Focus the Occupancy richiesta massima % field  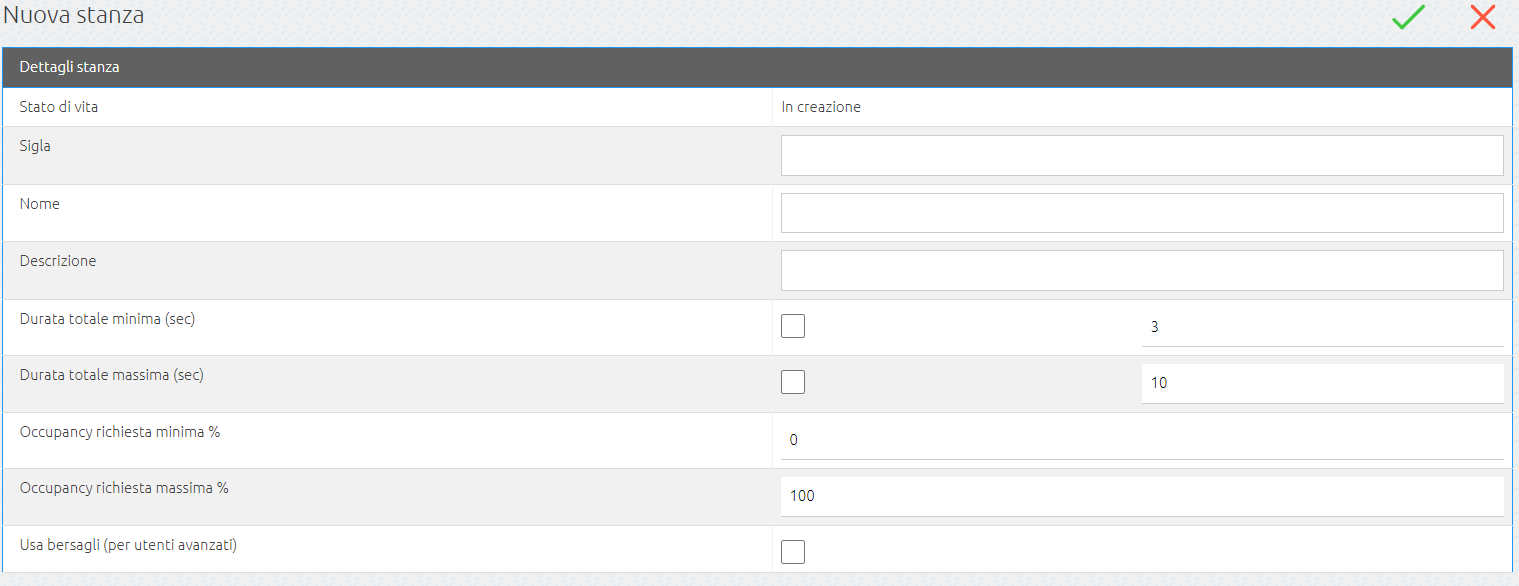[1142, 496]
